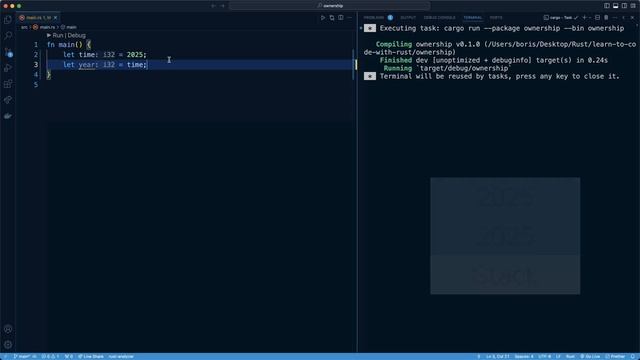Create a new terminal with plus icon
This screenshot has width=640, height=360.
point(584,18)
